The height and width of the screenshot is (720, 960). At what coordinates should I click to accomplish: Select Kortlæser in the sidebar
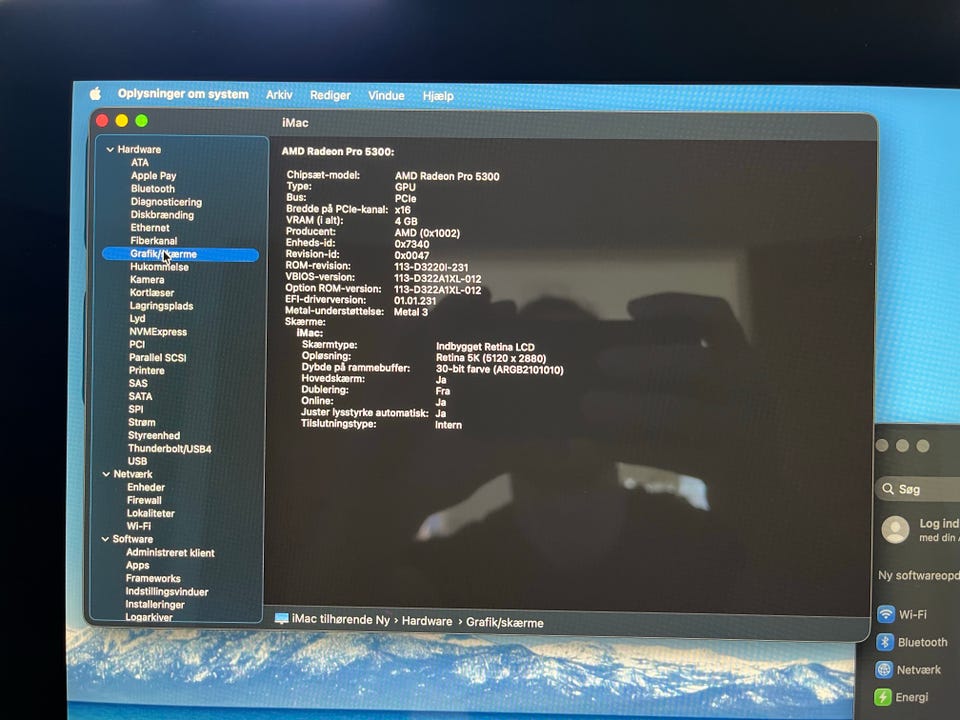tap(152, 293)
